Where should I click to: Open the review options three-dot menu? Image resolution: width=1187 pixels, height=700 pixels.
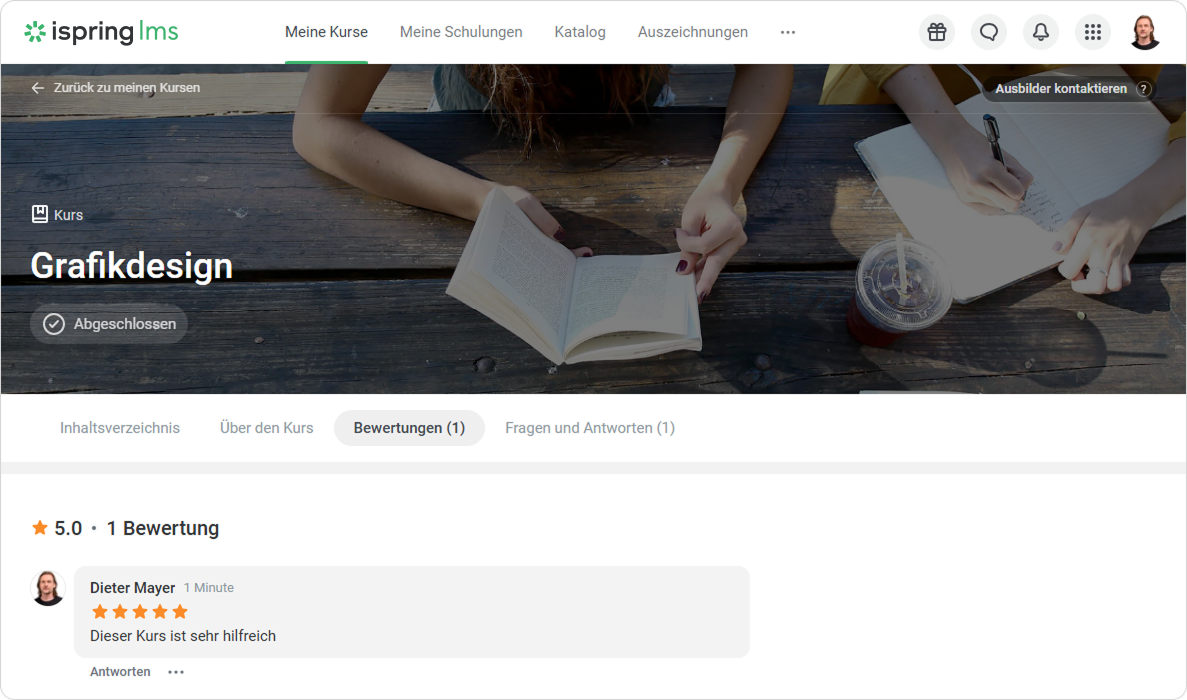point(176,672)
